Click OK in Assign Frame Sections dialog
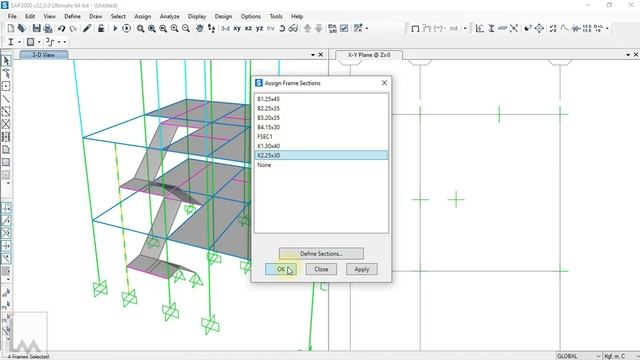Image resolution: width=640 pixels, height=360 pixels. (281, 269)
